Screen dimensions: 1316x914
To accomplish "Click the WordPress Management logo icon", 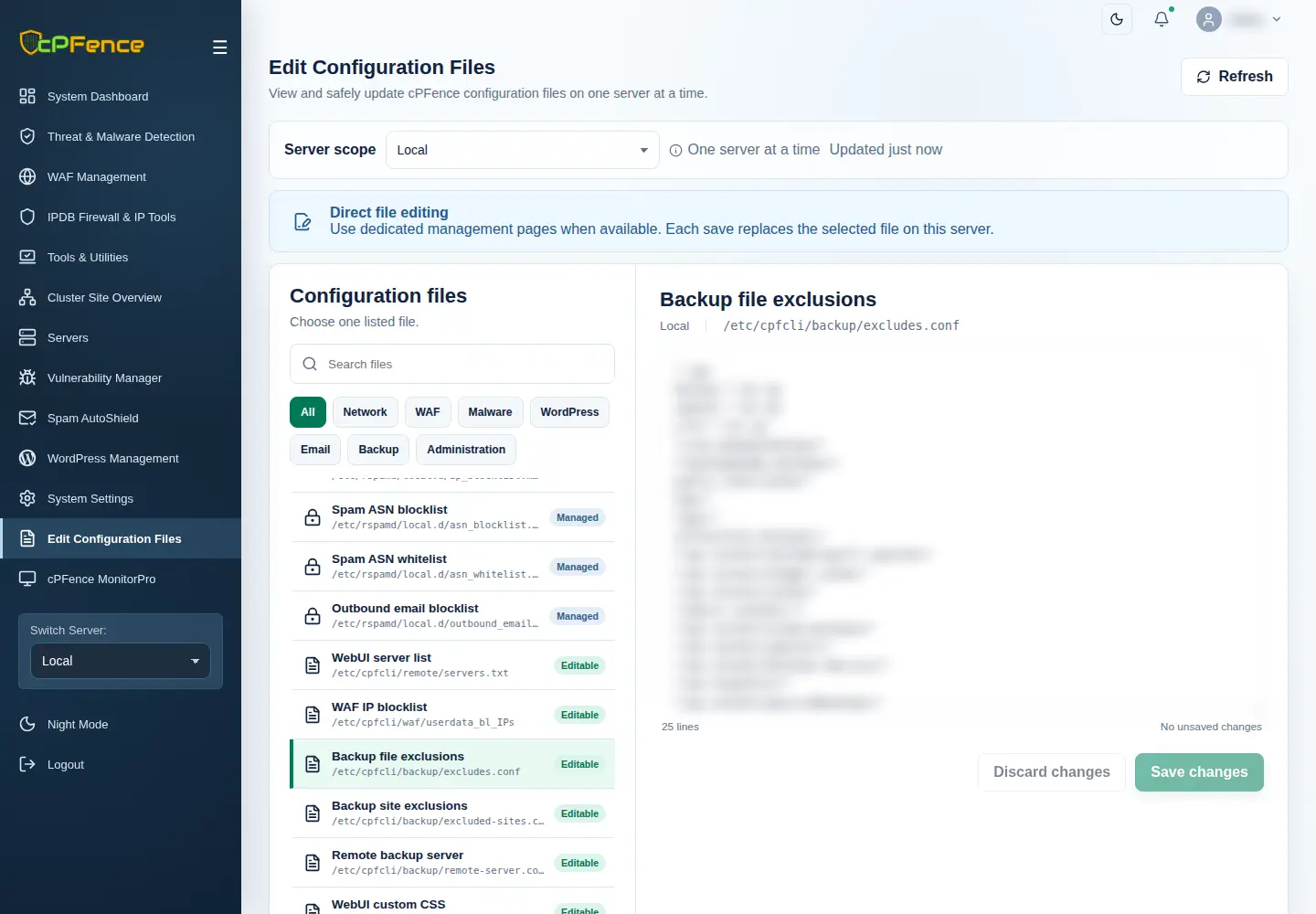I will pos(27,458).
